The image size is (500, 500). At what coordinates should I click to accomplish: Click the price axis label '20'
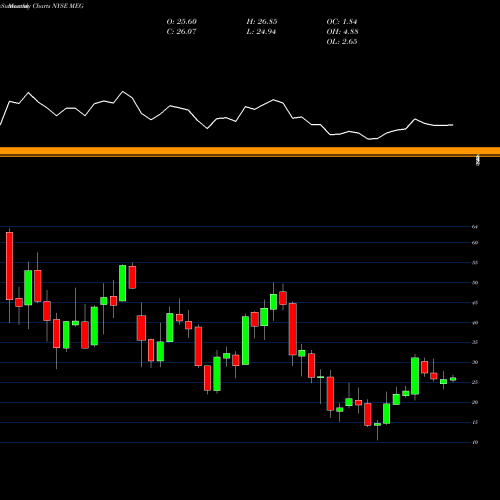[x=475, y=403]
